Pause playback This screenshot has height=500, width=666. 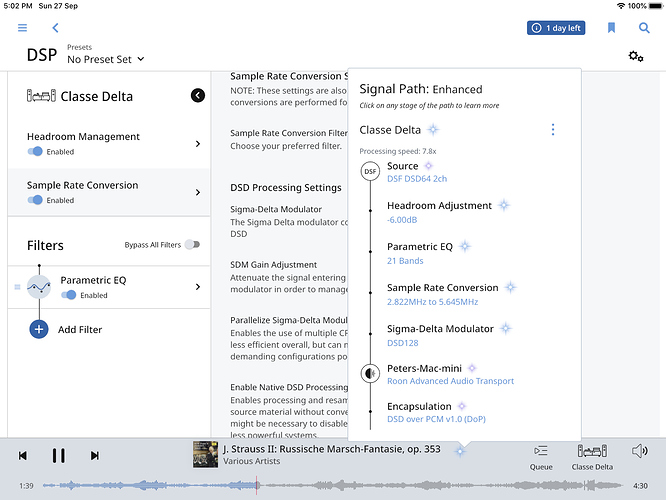point(59,455)
